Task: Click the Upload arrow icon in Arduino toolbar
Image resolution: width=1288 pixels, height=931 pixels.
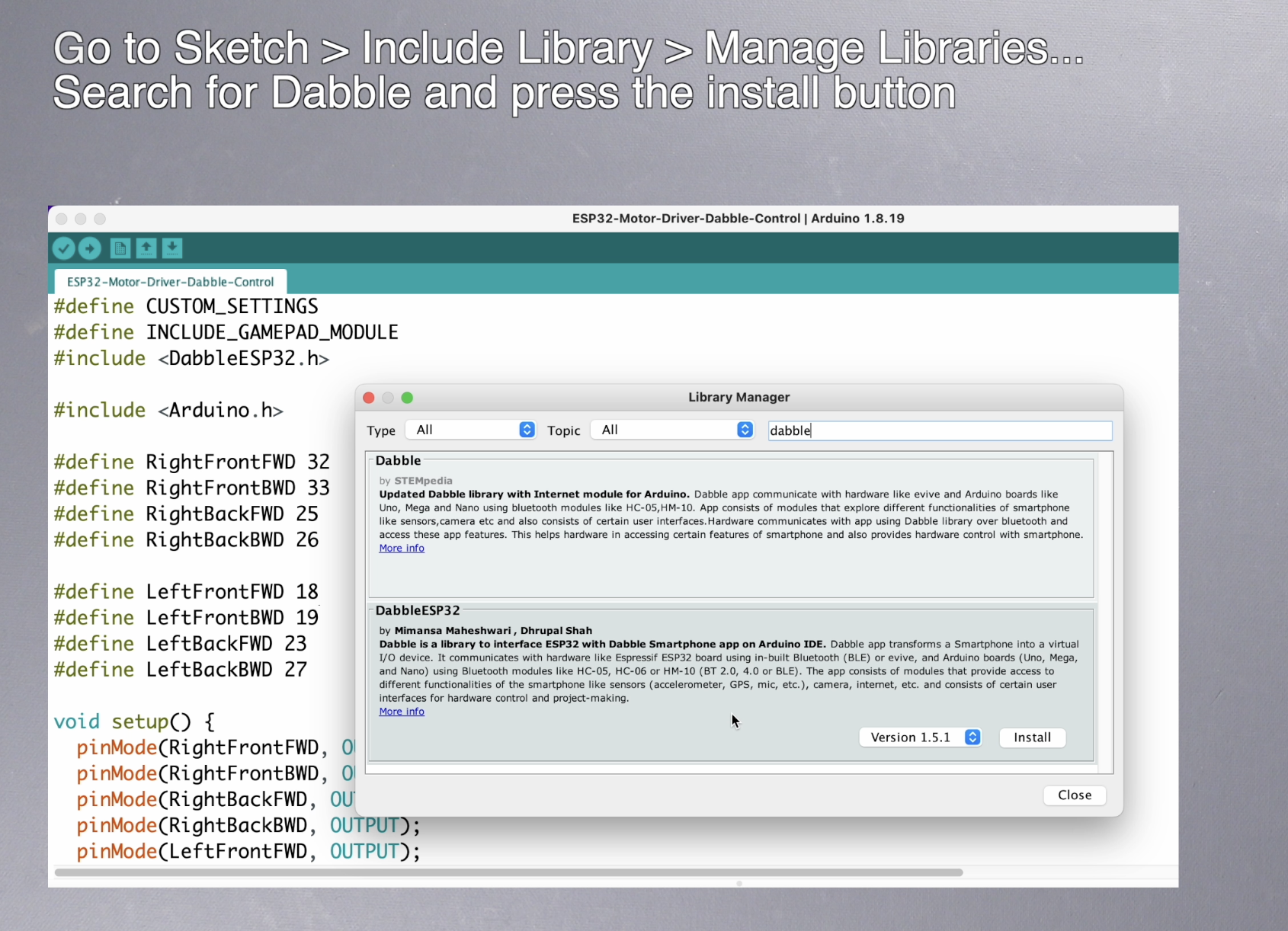Action: pos(90,248)
